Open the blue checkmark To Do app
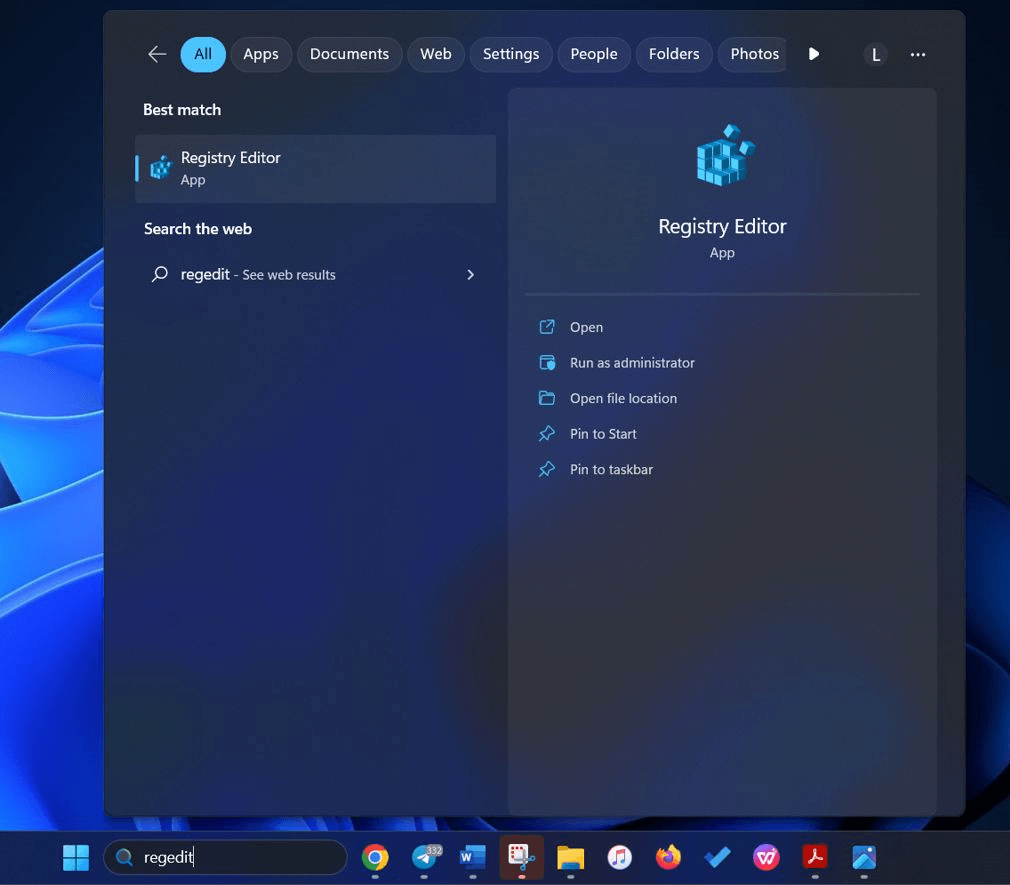Image resolution: width=1010 pixels, height=885 pixels. pos(718,857)
